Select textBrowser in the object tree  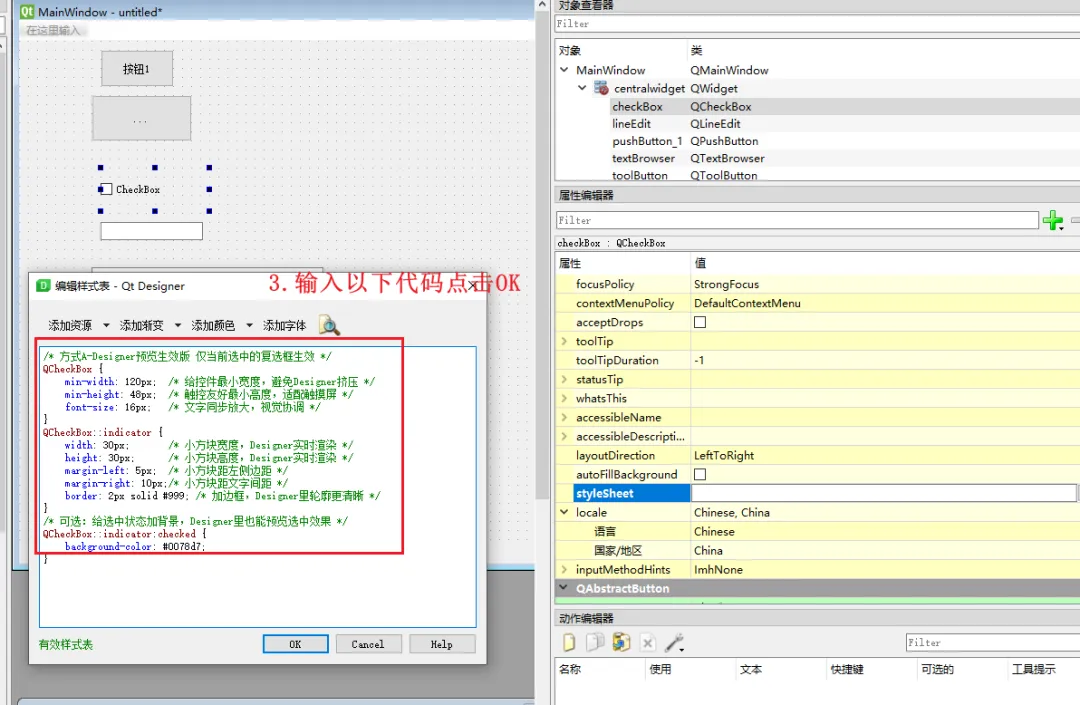[643, 158]
